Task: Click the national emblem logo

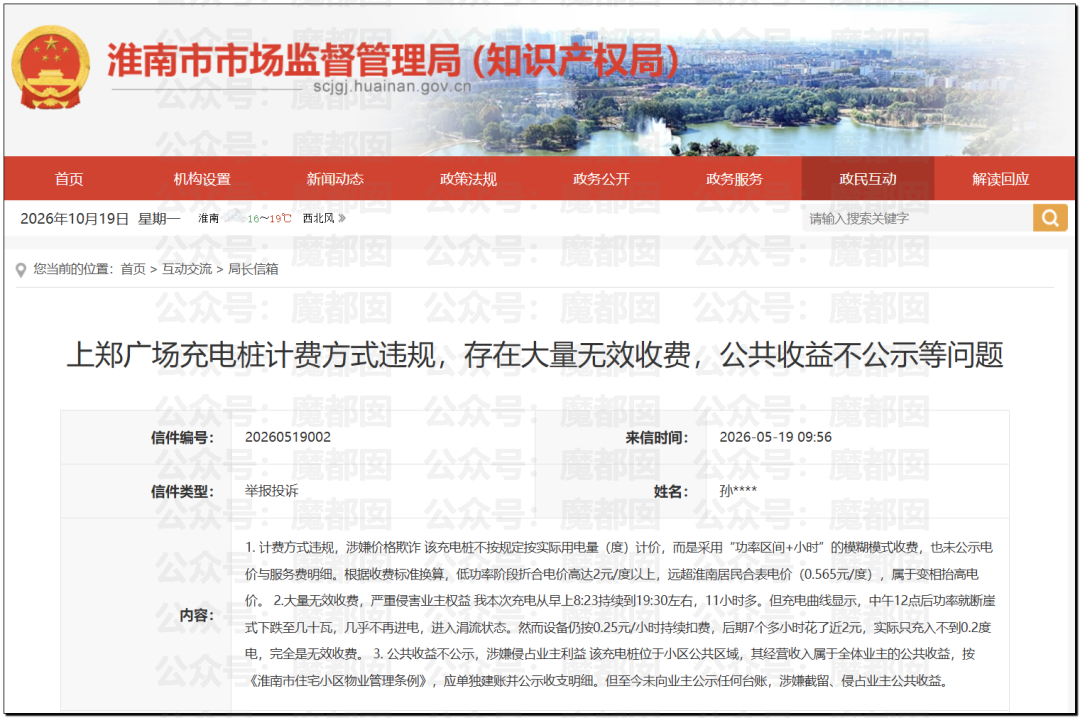Action: tap(50, 68)
